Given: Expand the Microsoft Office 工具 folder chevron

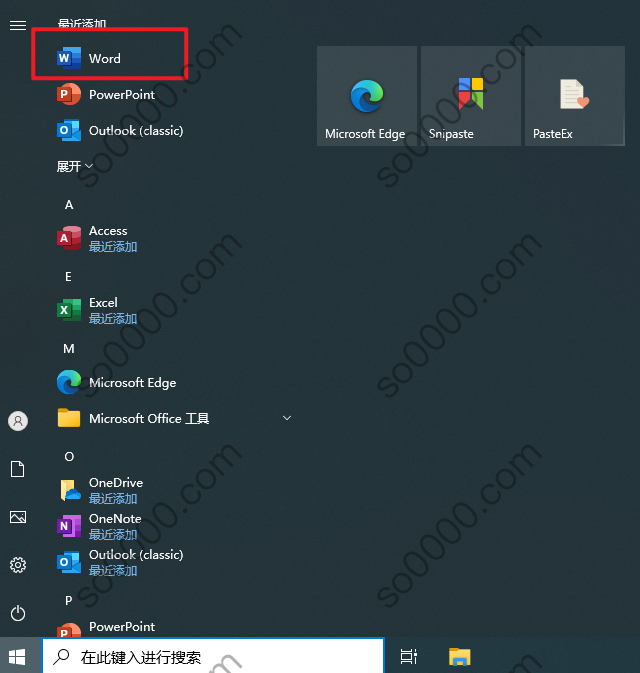Looking at the screenshot, I should 287,418.
